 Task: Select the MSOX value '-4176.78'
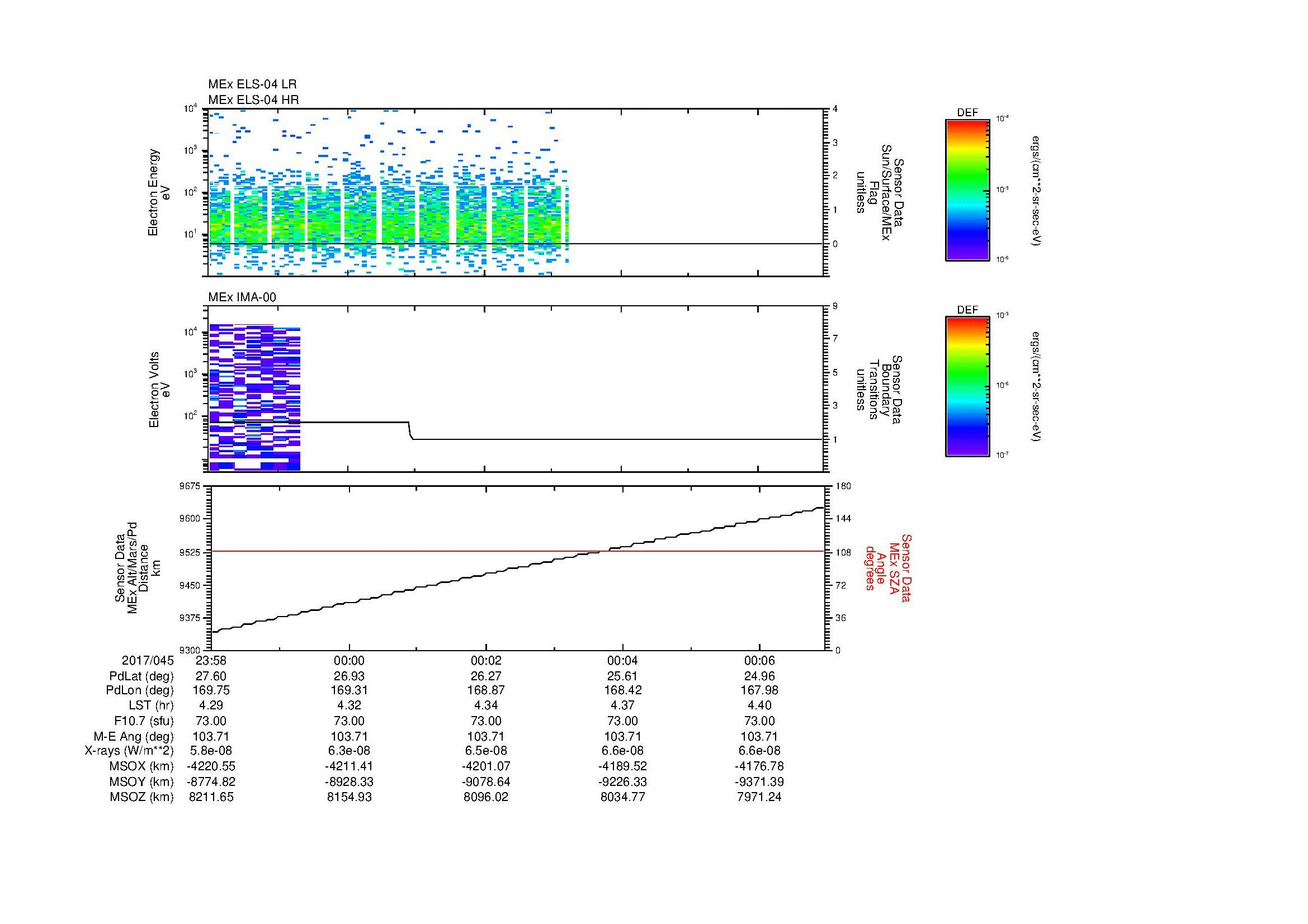pyautogui.click(x=759, y=766)
